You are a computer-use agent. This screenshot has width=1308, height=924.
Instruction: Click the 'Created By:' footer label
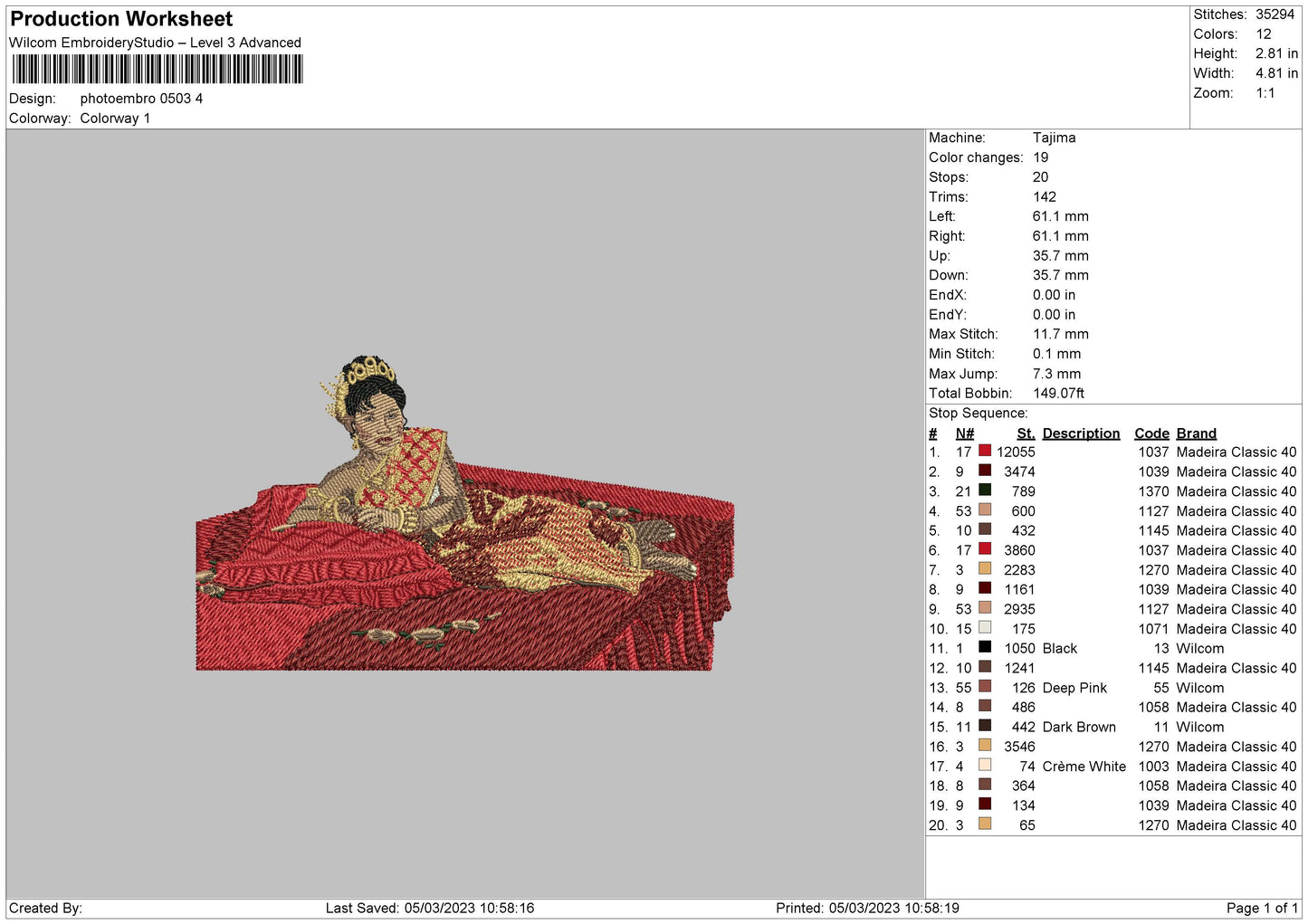45,909
